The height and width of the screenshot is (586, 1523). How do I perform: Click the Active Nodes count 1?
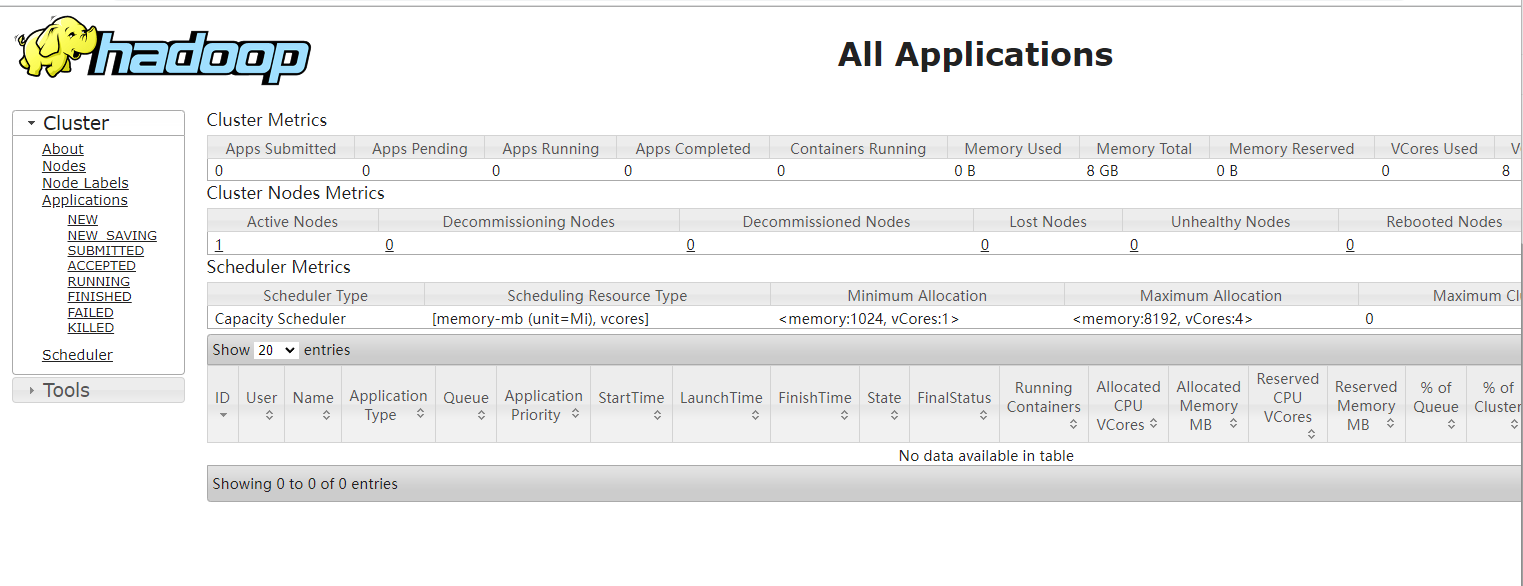(x=219, y=245)
